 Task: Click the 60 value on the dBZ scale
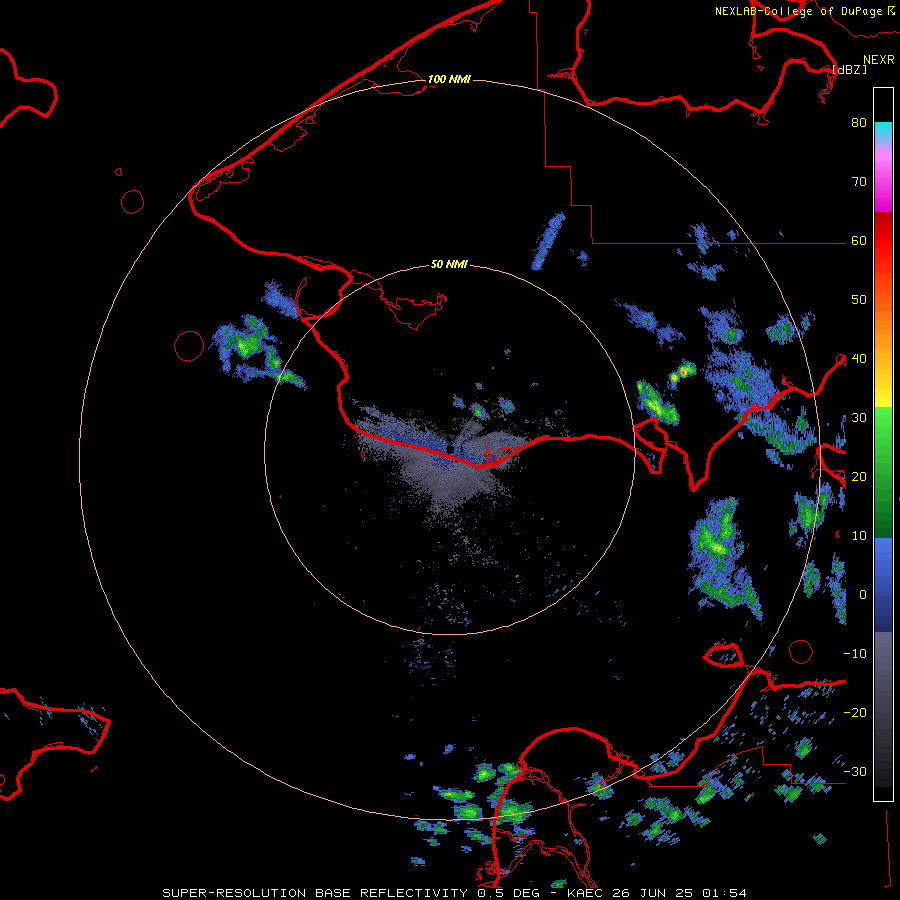coord(859,241)
